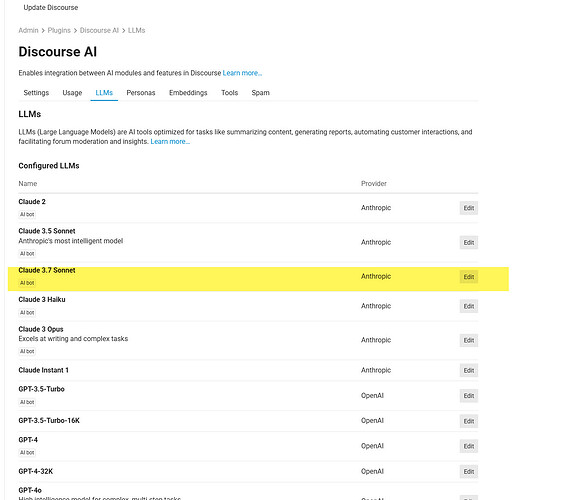Edit the Claude 3 Opus model
Image resolution: width=578 pixels, height=500 pixels.
(469, 340)
